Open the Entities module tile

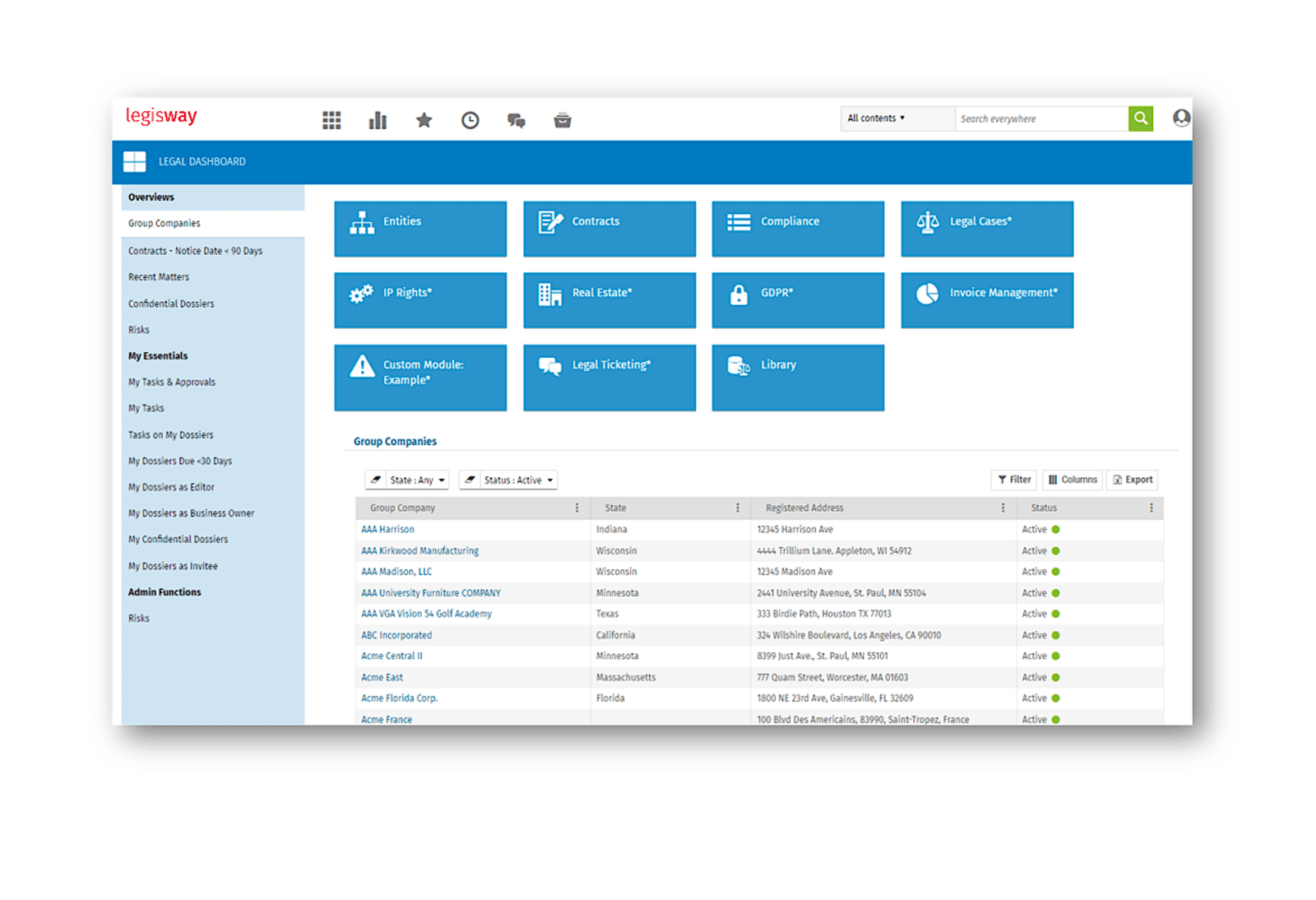tap(420, 229)
